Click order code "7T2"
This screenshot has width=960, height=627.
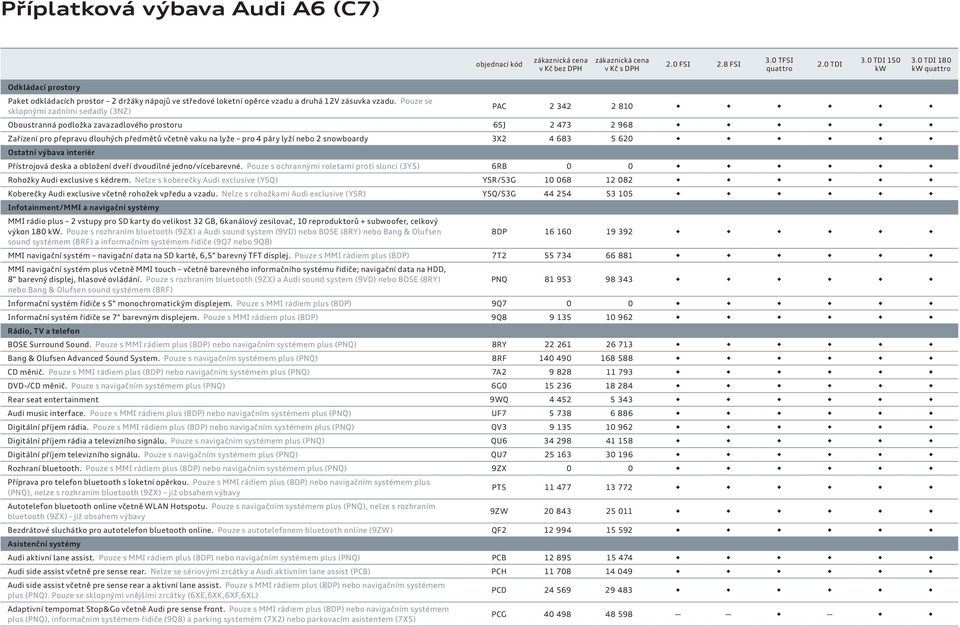(x=499, y=255)
